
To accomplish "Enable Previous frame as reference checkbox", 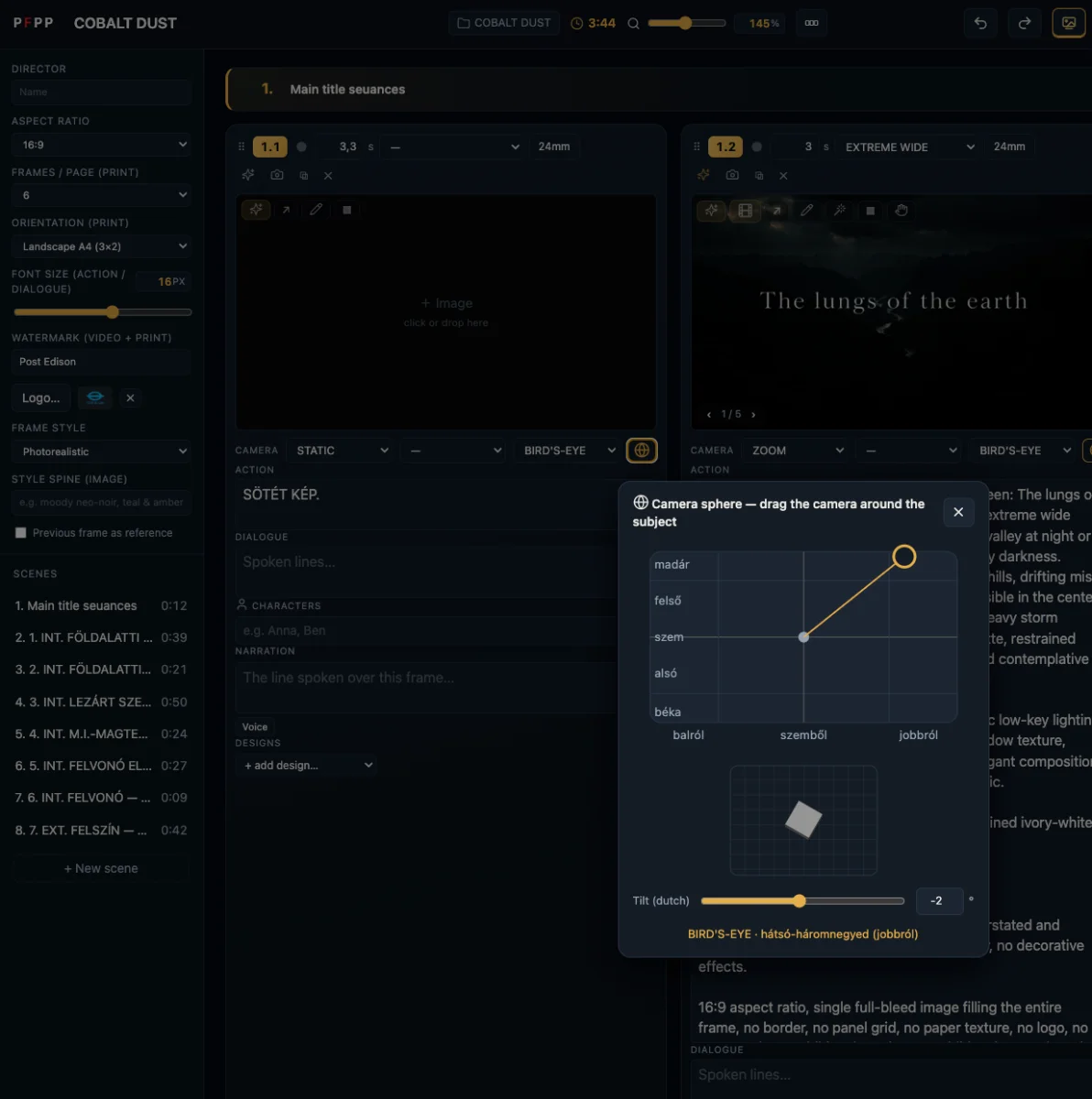I will [20, 533].
